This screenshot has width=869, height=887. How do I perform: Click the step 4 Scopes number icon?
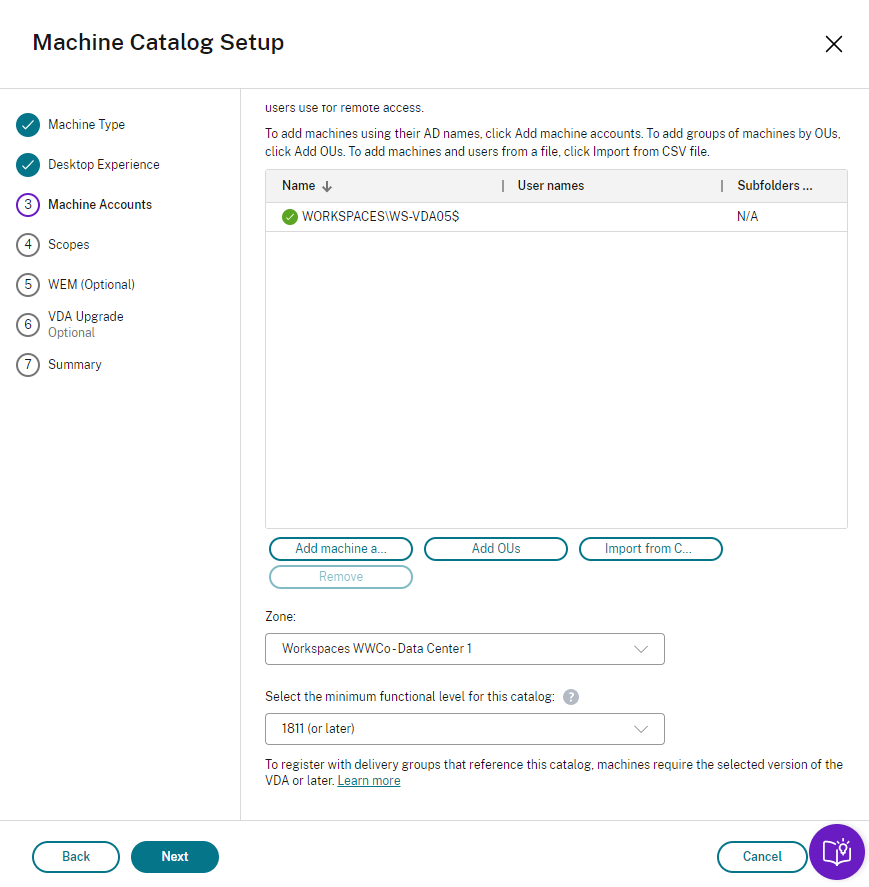[x=27, y=245]
